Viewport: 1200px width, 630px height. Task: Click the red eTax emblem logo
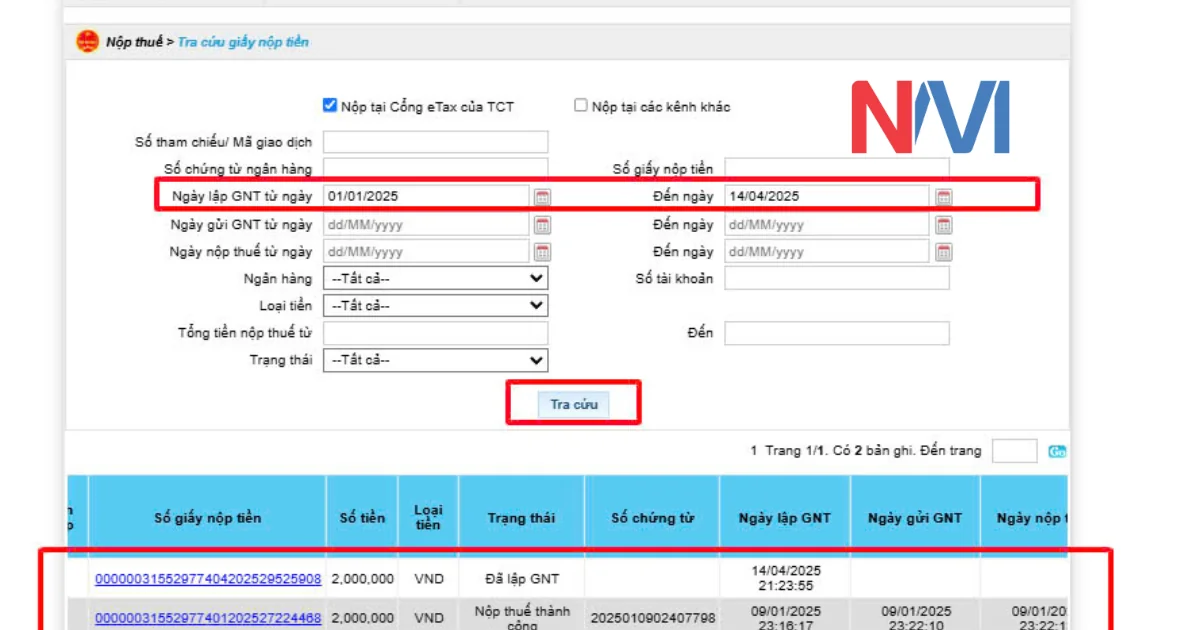pos(89,42)
